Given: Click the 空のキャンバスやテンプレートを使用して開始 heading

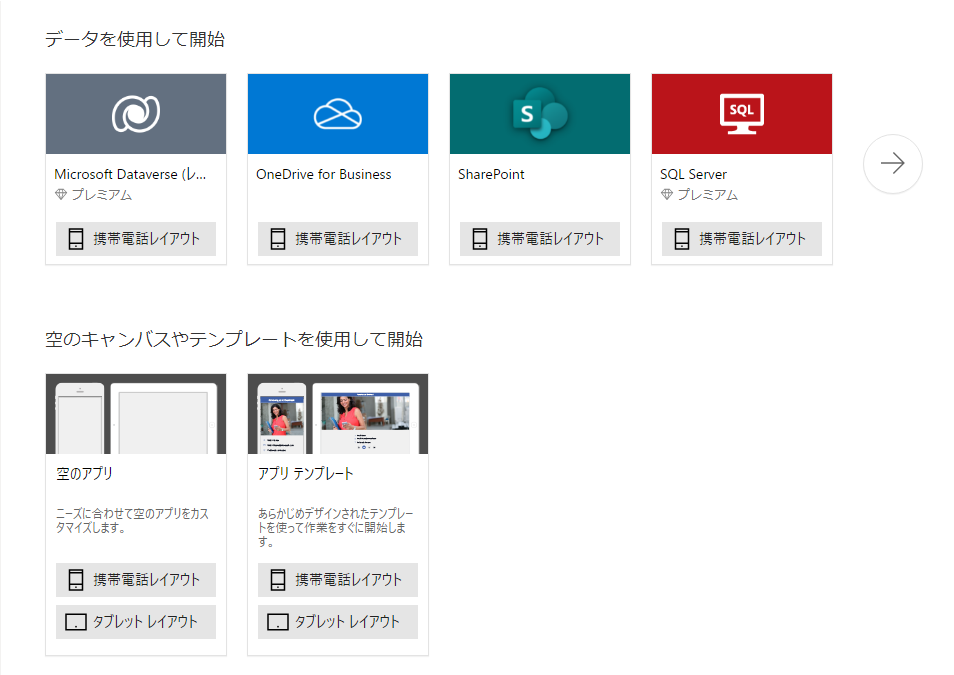Looking at the screenshot, I should [x=234, y=340].
